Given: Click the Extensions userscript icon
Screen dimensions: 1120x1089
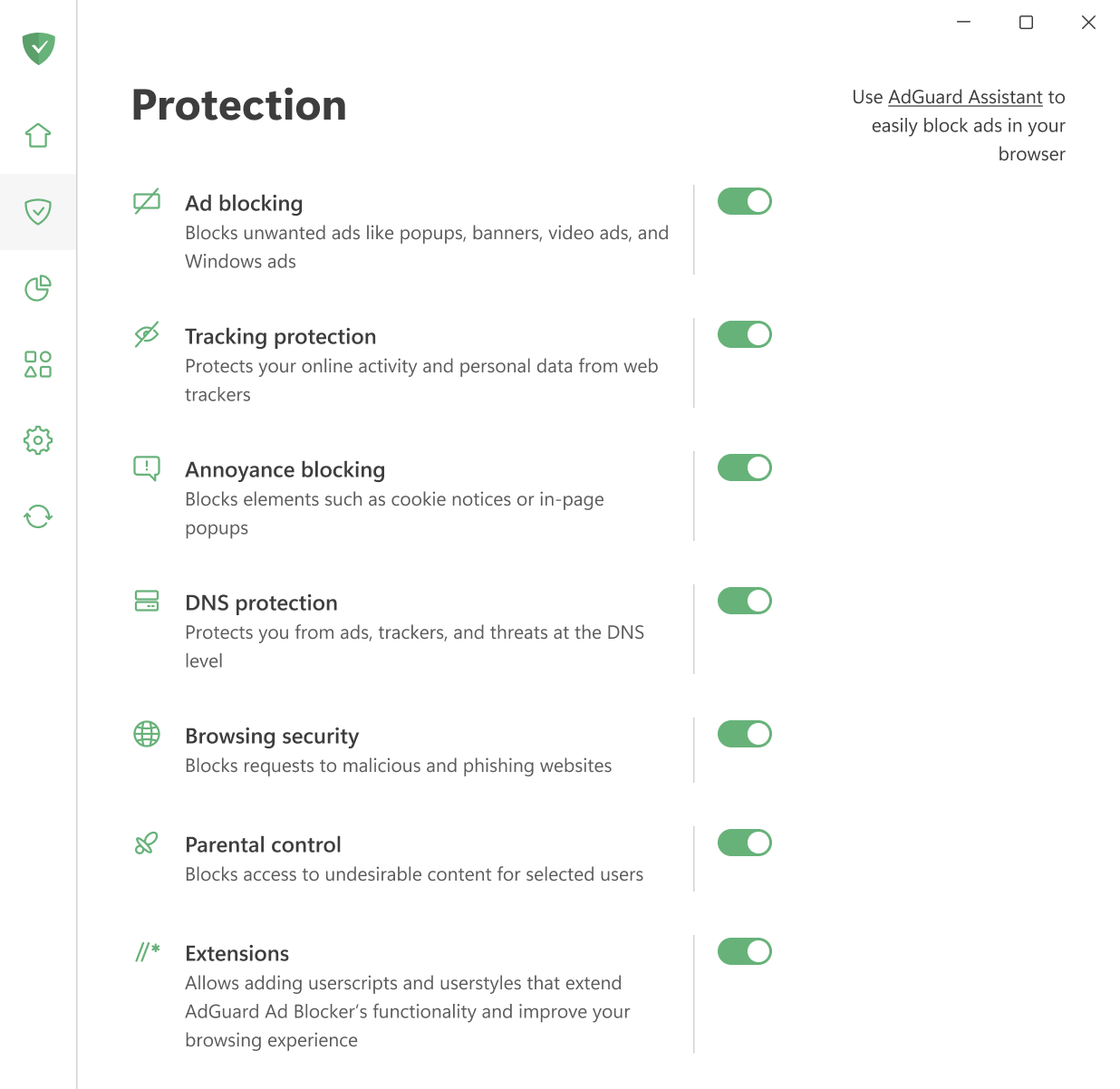Looking at the screenshot, I should click(x=147, y=951).
